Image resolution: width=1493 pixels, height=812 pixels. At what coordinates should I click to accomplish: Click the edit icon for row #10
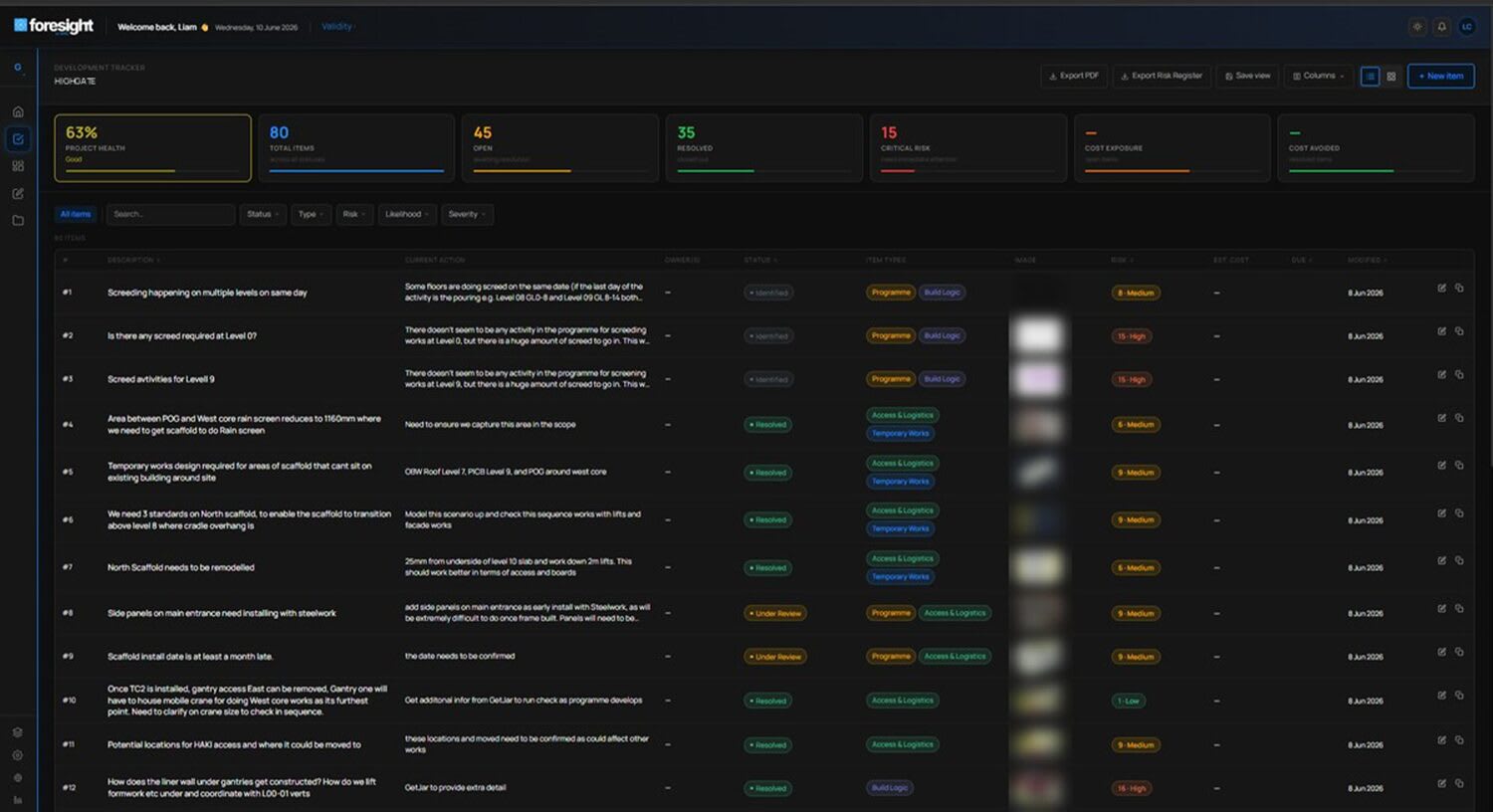(1441, 695)
